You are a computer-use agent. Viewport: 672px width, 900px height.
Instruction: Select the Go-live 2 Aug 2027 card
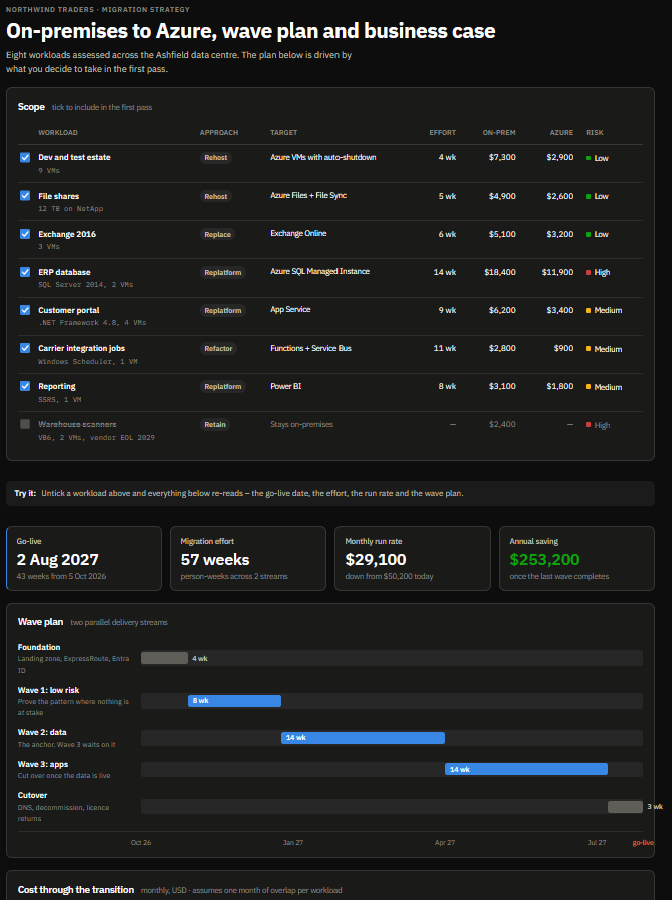click(x=84, y=558)
